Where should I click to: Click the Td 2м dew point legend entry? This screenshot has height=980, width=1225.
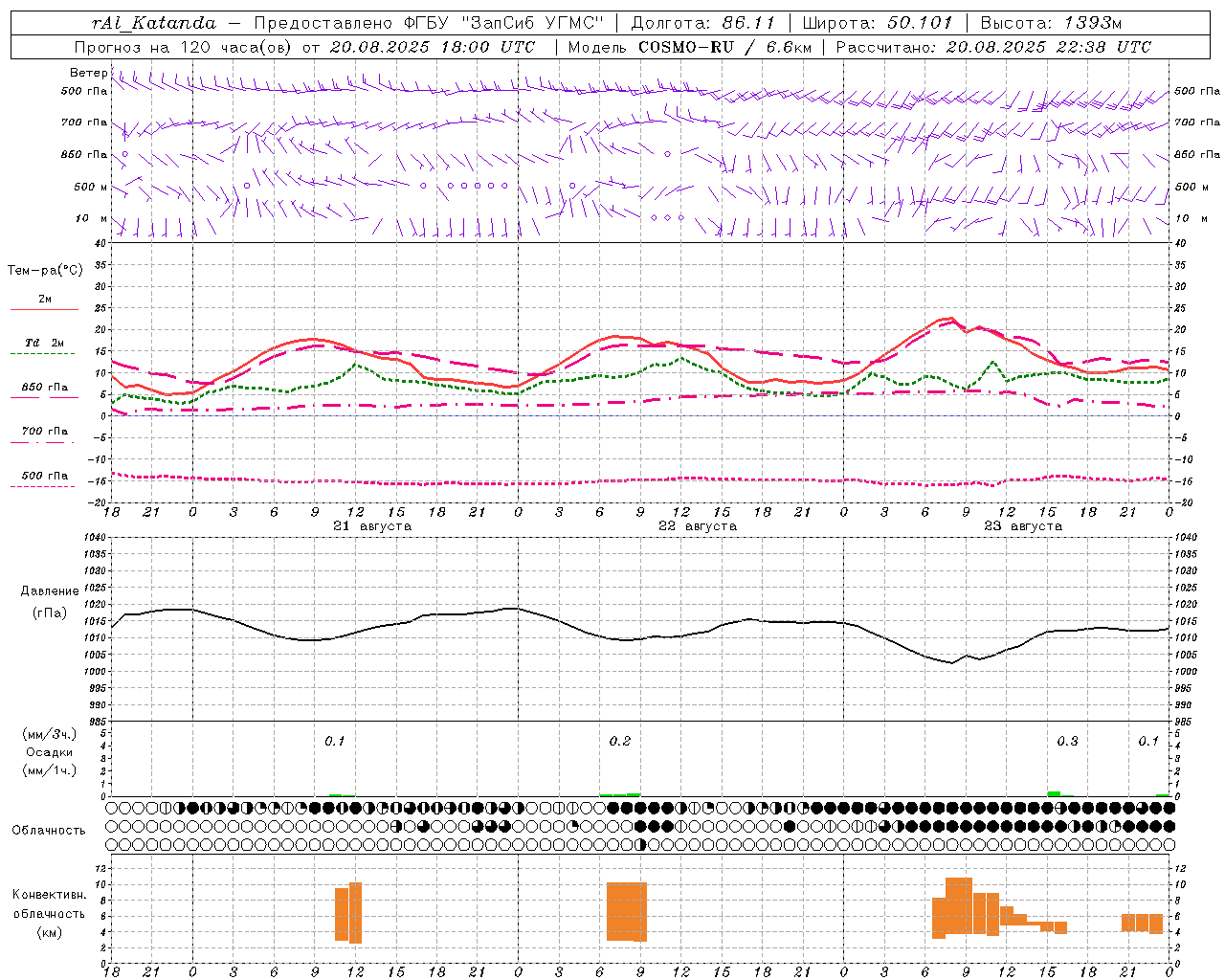click(x=45, y=343)
